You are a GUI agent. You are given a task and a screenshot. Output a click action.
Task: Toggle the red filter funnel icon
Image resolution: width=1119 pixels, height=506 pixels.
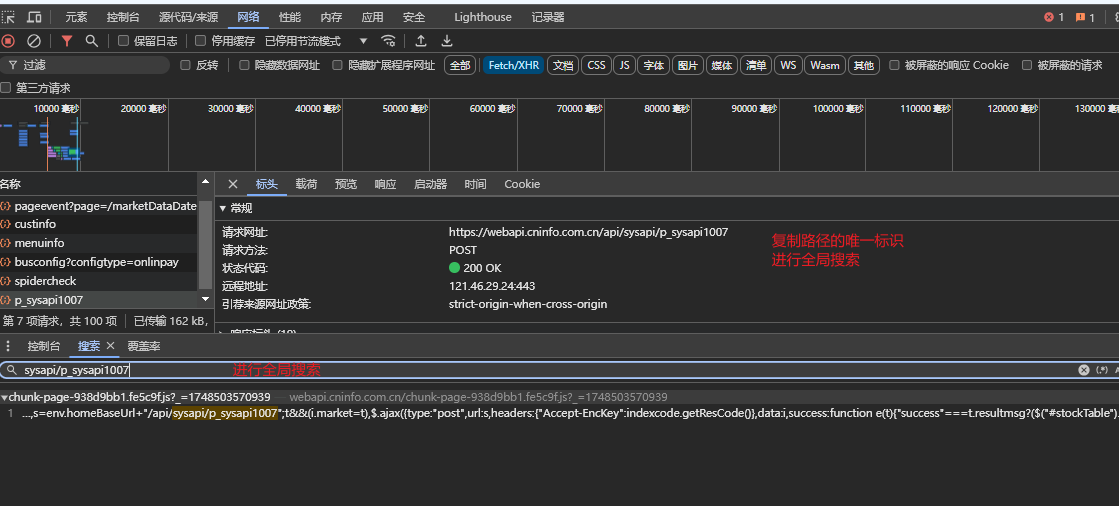tap(67, 41)
